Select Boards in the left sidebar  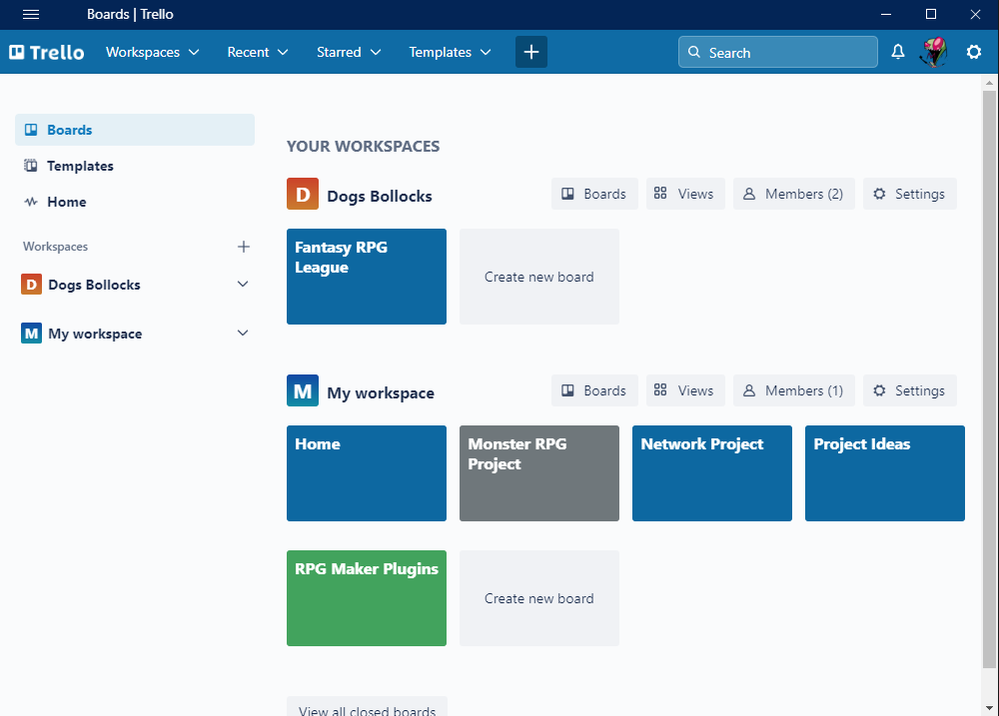134,130
